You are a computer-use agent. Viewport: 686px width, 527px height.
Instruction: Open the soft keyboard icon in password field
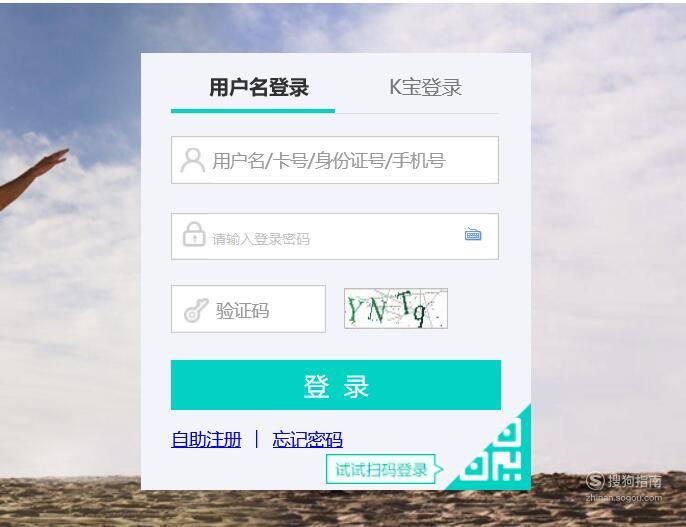[473, 234]
